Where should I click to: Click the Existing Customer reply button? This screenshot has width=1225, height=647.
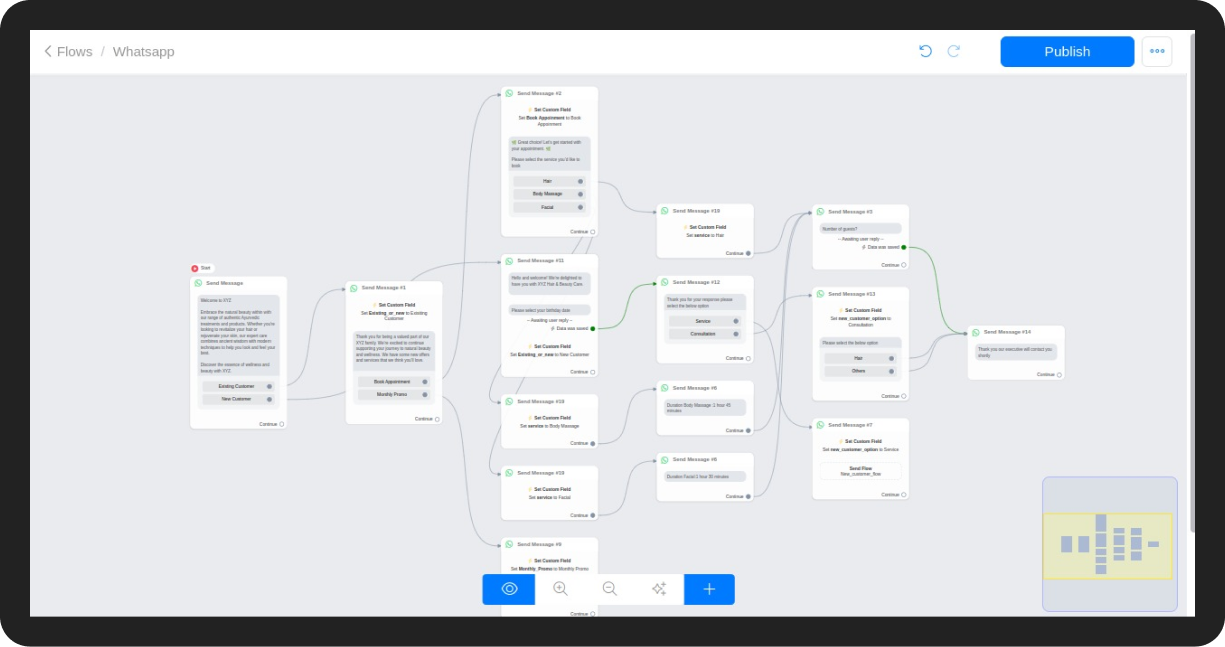238,386
